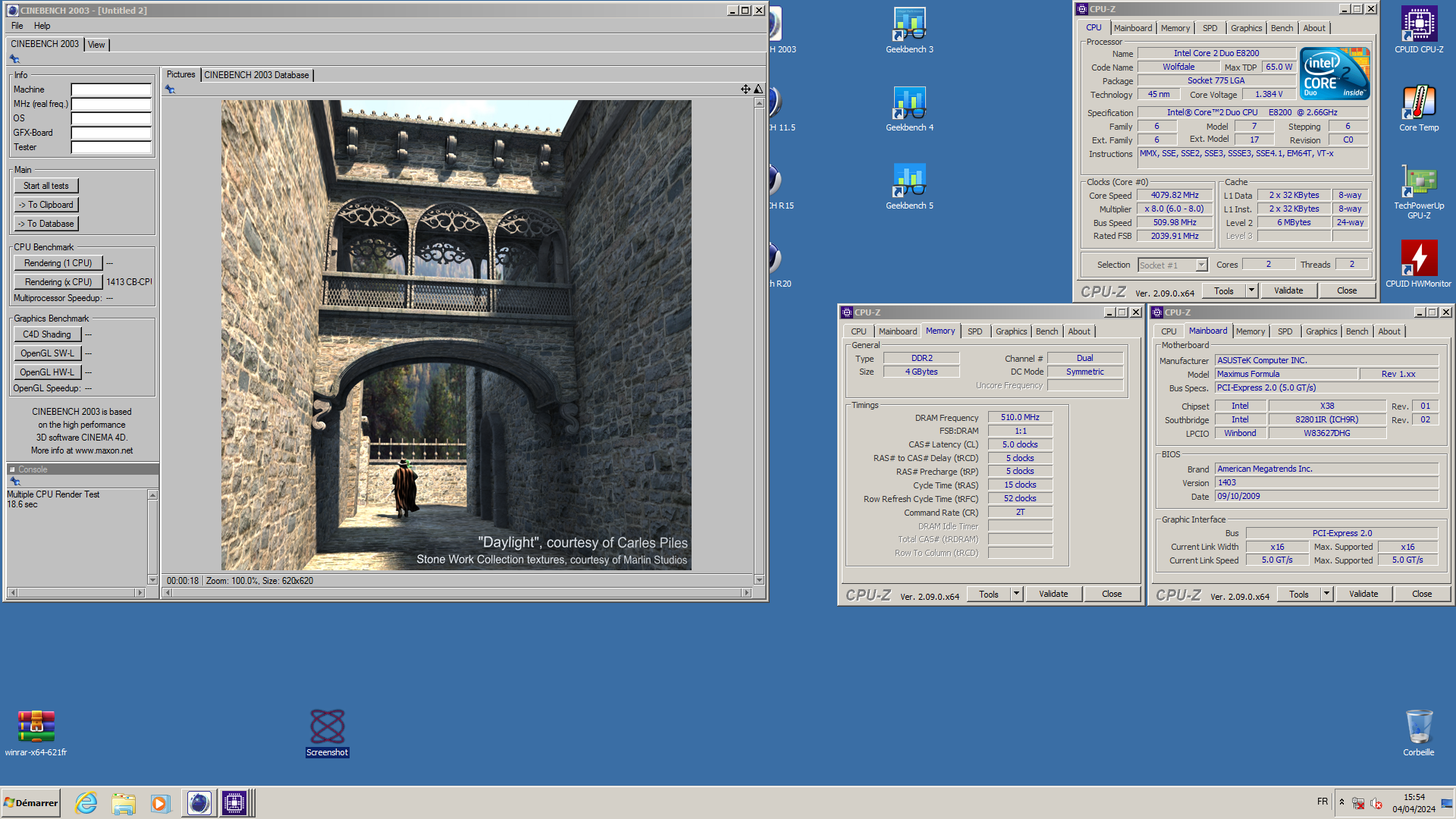
Task: Open the File menu in Cinebench
Action: 17,26
